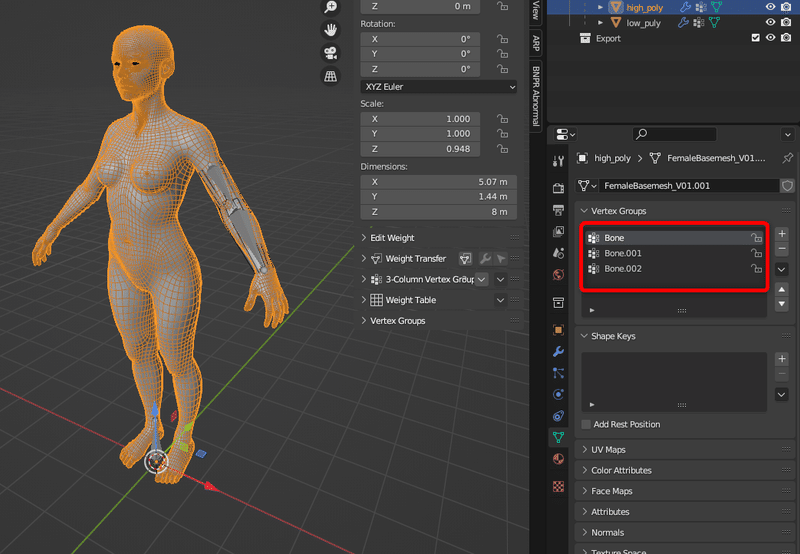
Task: Click the Weight Transfer mesh icon button
Action: pos(465,259)
